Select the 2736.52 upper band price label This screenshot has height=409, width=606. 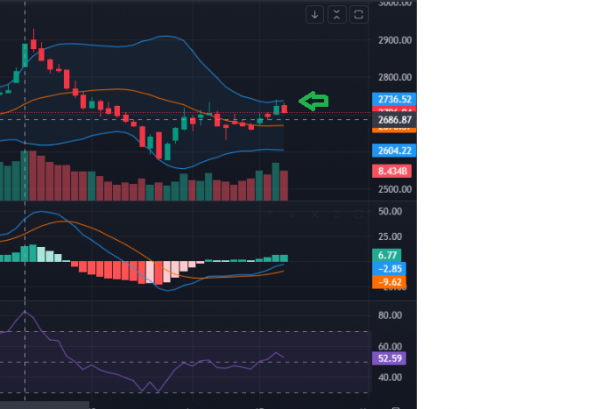pos(391,99)
